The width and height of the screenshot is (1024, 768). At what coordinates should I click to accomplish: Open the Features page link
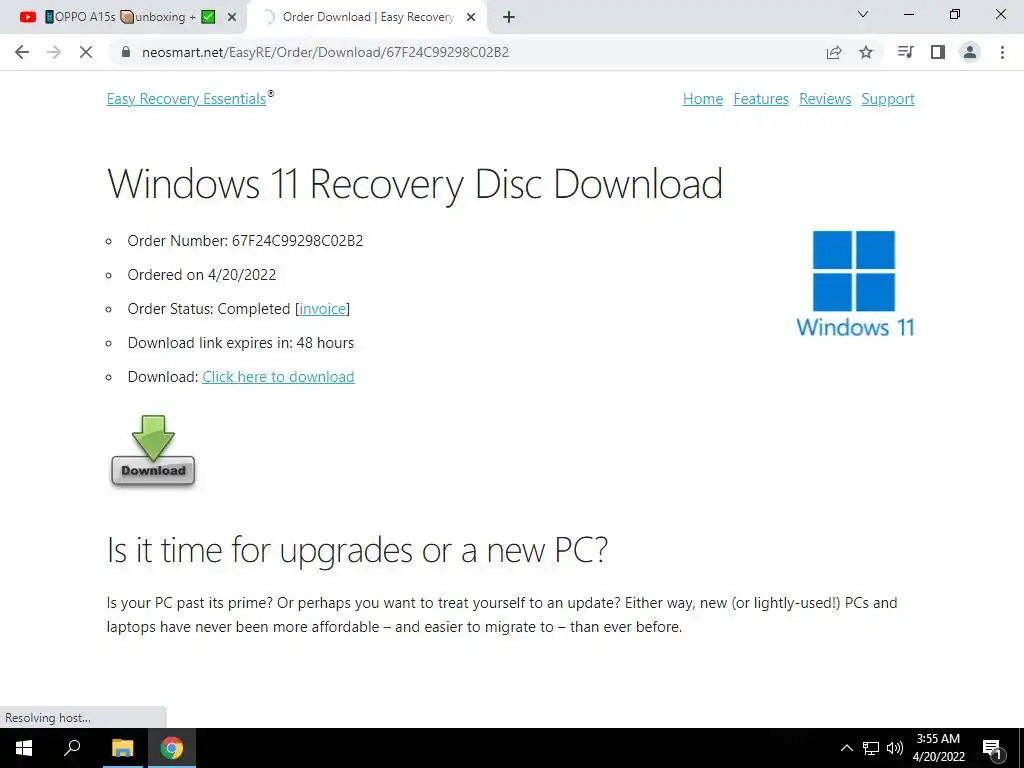pyautogui.click(x=761, y=99)
